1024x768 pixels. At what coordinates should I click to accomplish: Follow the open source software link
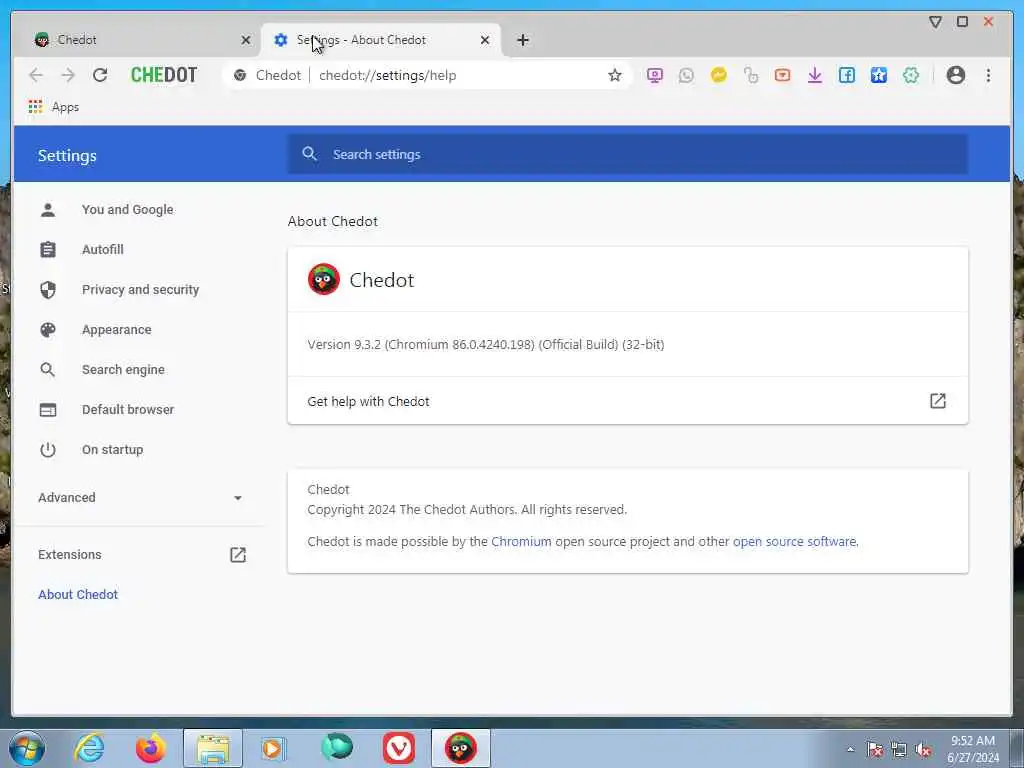tap(794, 541)
